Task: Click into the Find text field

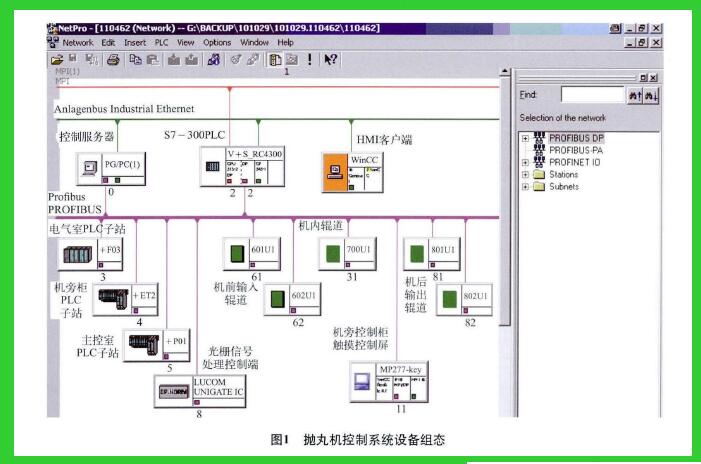Action: point(592,95)
